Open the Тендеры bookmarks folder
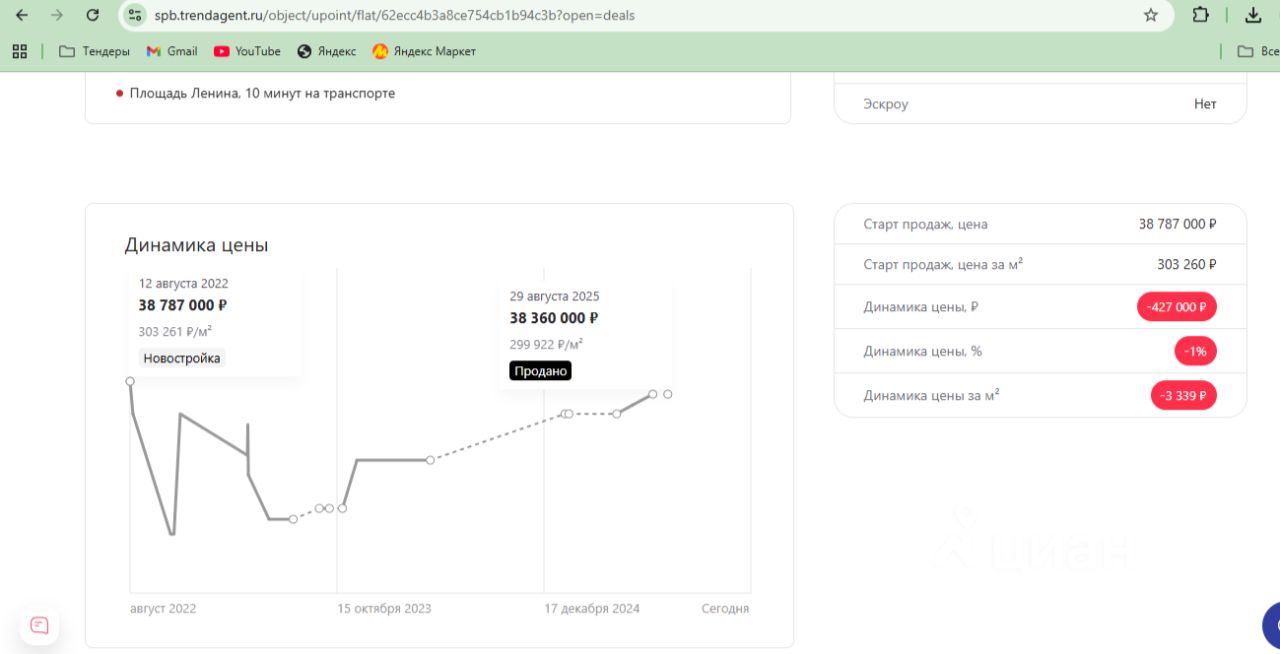The height and width of the screenshot is (654, 1280). coord(94,51)
